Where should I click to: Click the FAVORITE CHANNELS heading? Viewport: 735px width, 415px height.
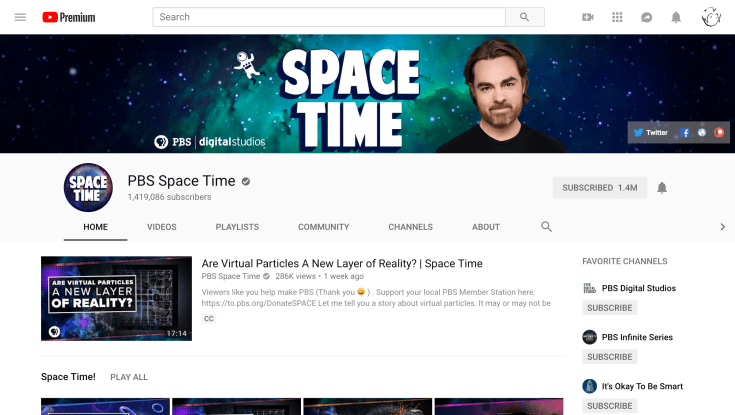point(625,261)
